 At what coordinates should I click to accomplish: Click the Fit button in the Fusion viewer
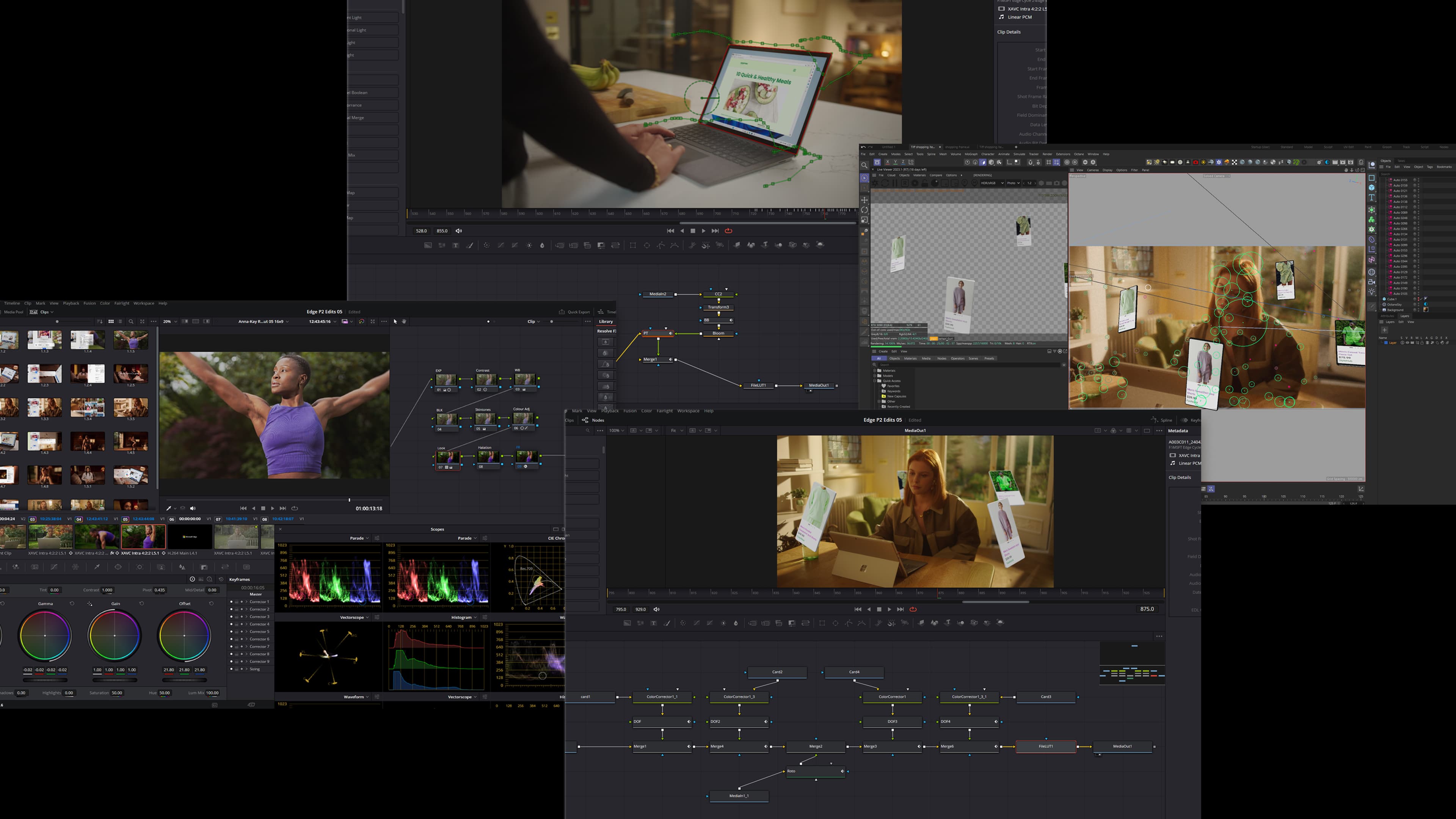pyautogui.click(x=674, y=430)
